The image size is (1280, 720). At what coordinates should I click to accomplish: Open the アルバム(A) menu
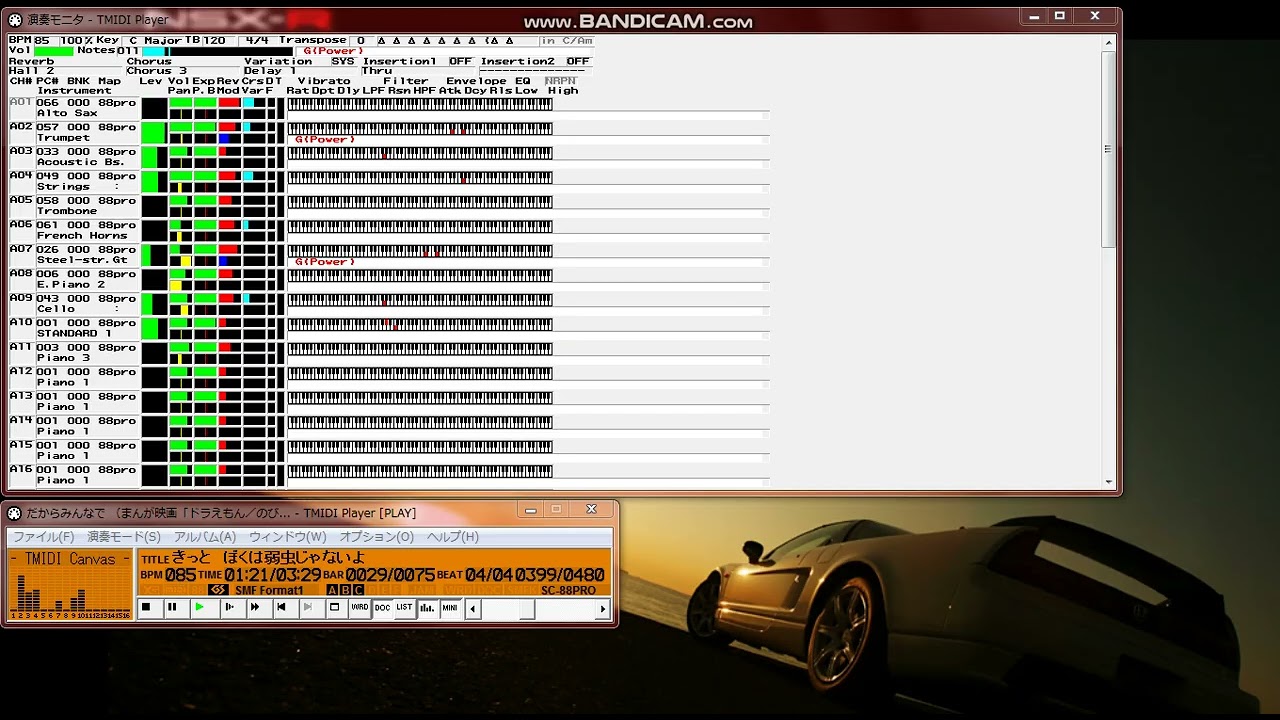204,537
